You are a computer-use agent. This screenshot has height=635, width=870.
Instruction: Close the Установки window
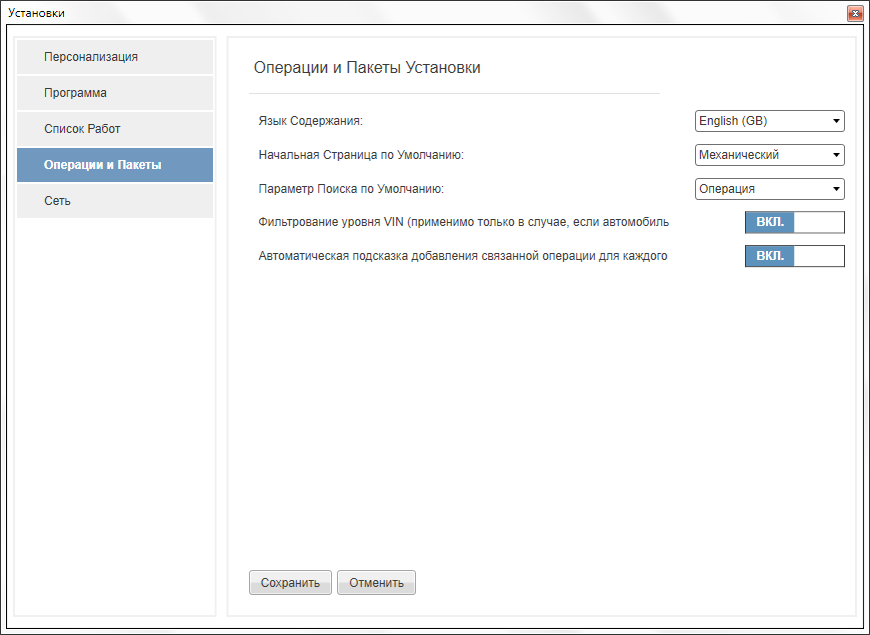[855, 13]
